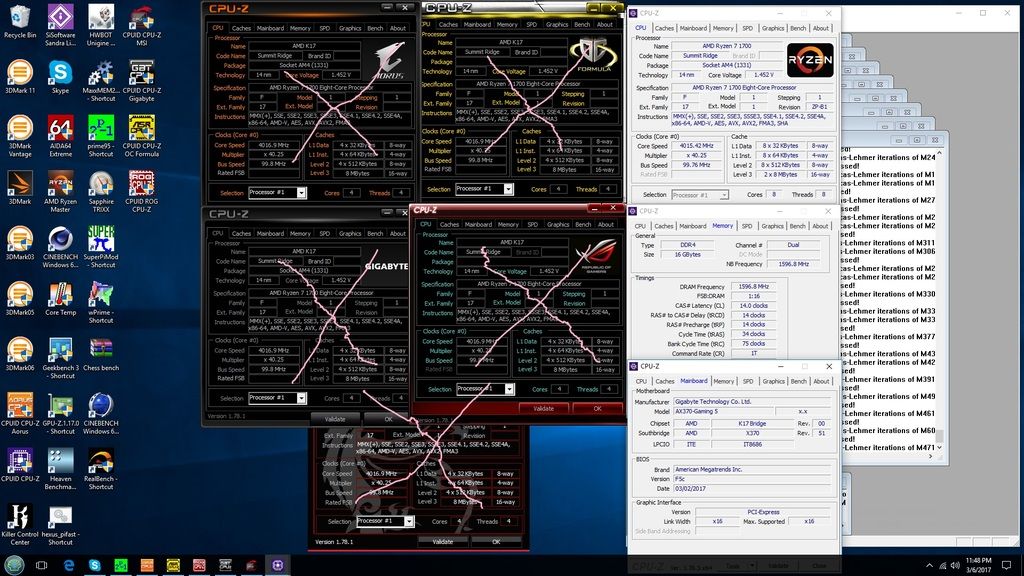Click Validate in partially hidden bottom CPU-Z

pos(443,542)
